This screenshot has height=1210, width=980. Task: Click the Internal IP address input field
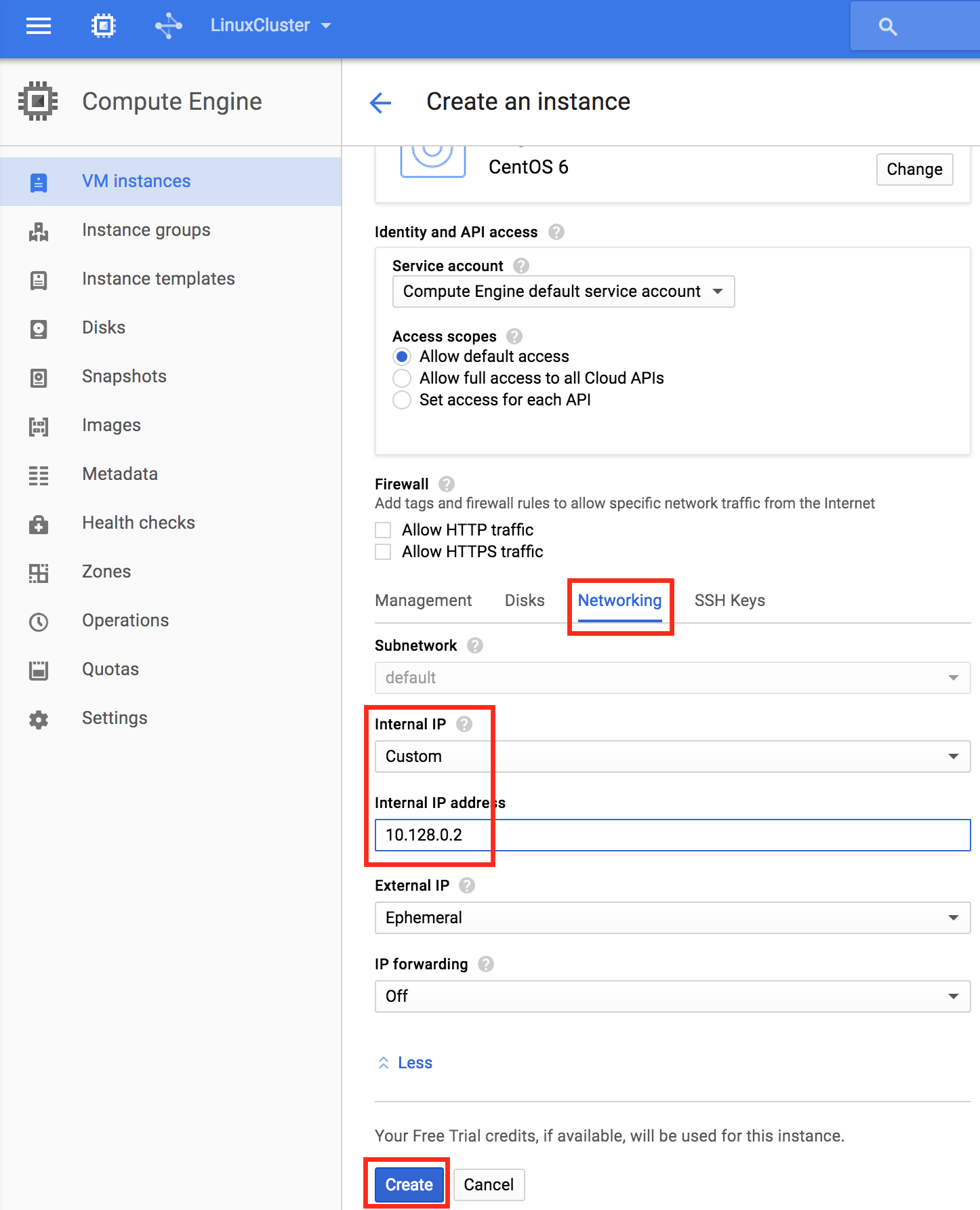pos(672,835)
